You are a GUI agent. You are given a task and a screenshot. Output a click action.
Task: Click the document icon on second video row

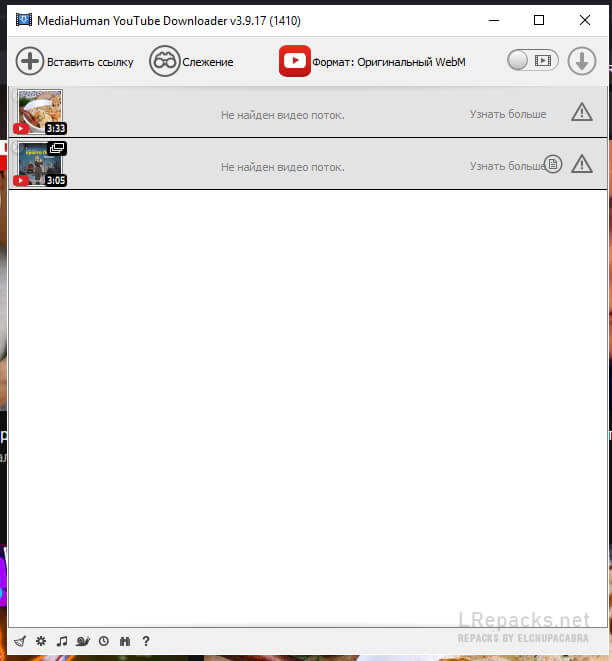(553, 164)
